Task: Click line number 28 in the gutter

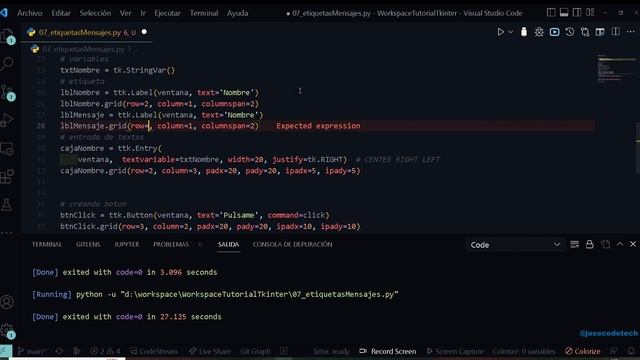Action: [40, 126]
